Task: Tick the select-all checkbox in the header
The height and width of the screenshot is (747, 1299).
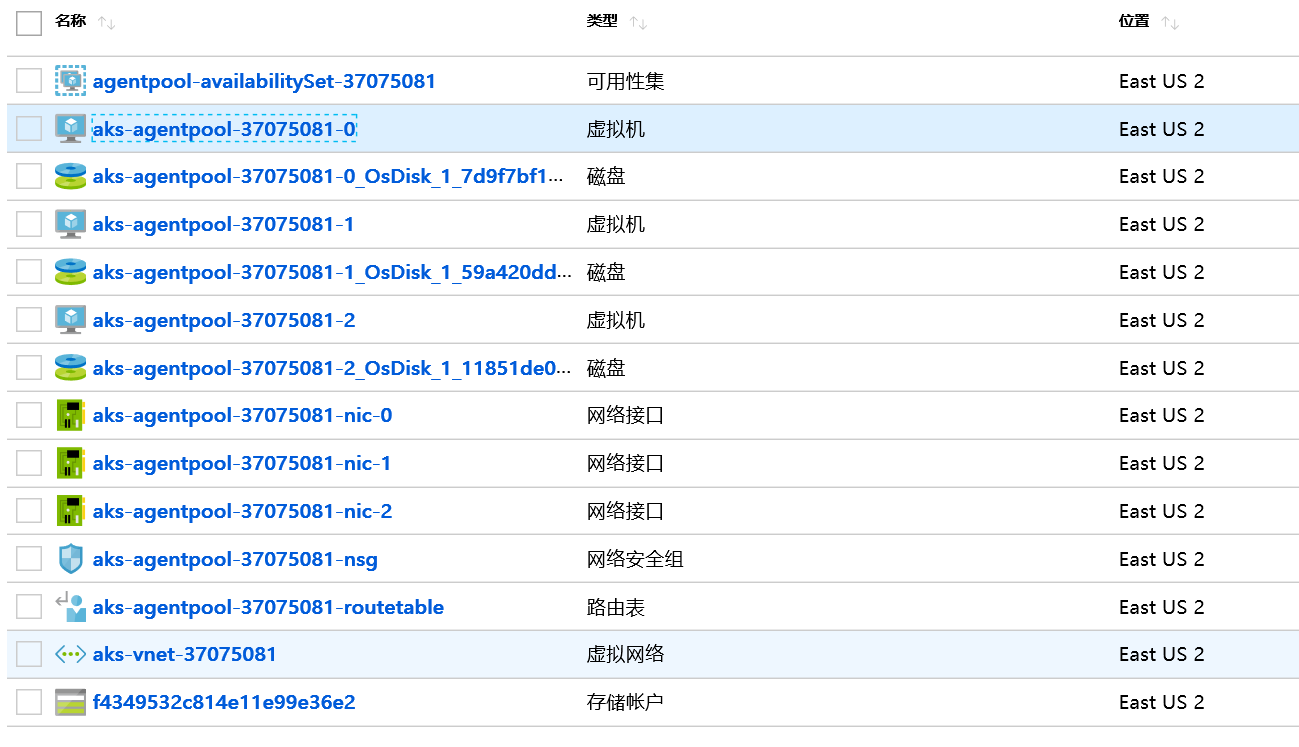Action: coord(29,22)
